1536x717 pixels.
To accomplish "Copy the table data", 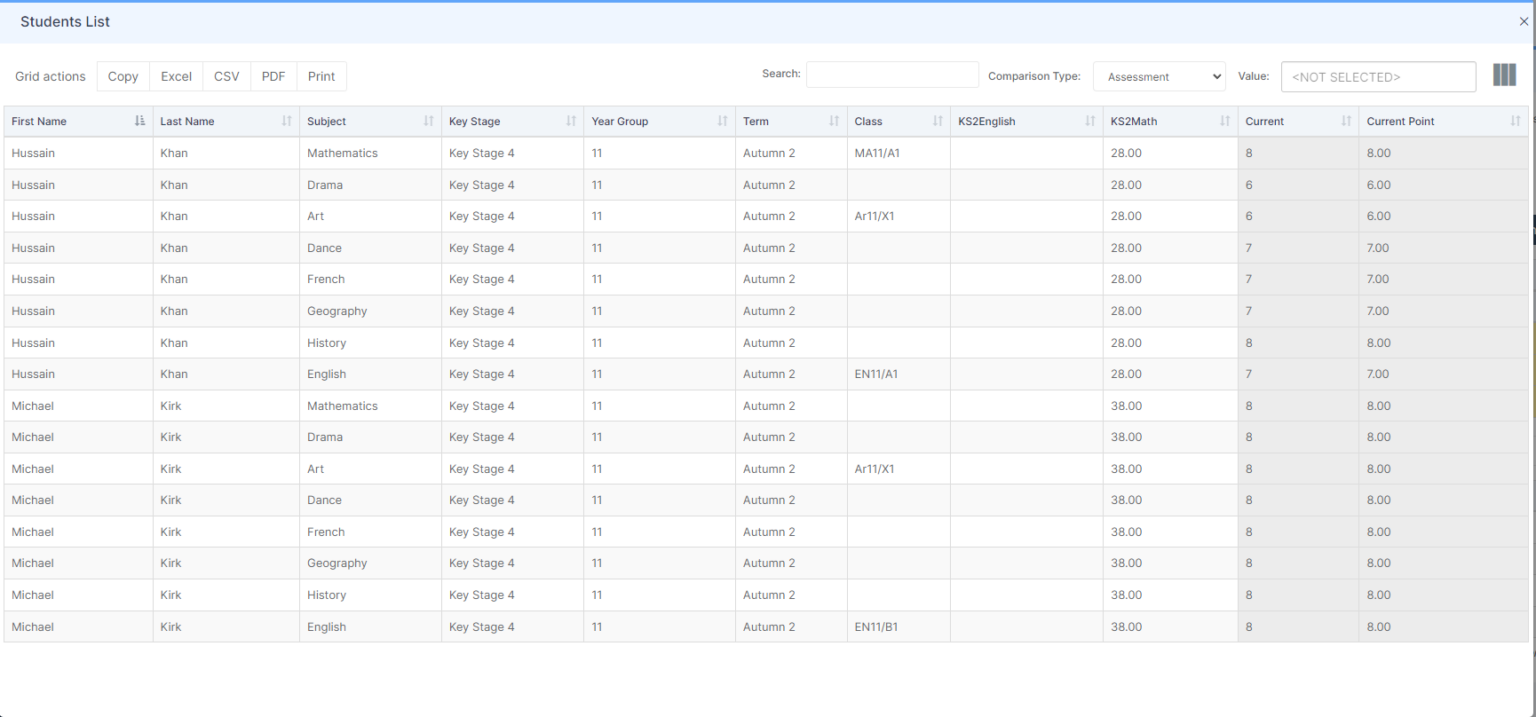I will tap(122, 76).
